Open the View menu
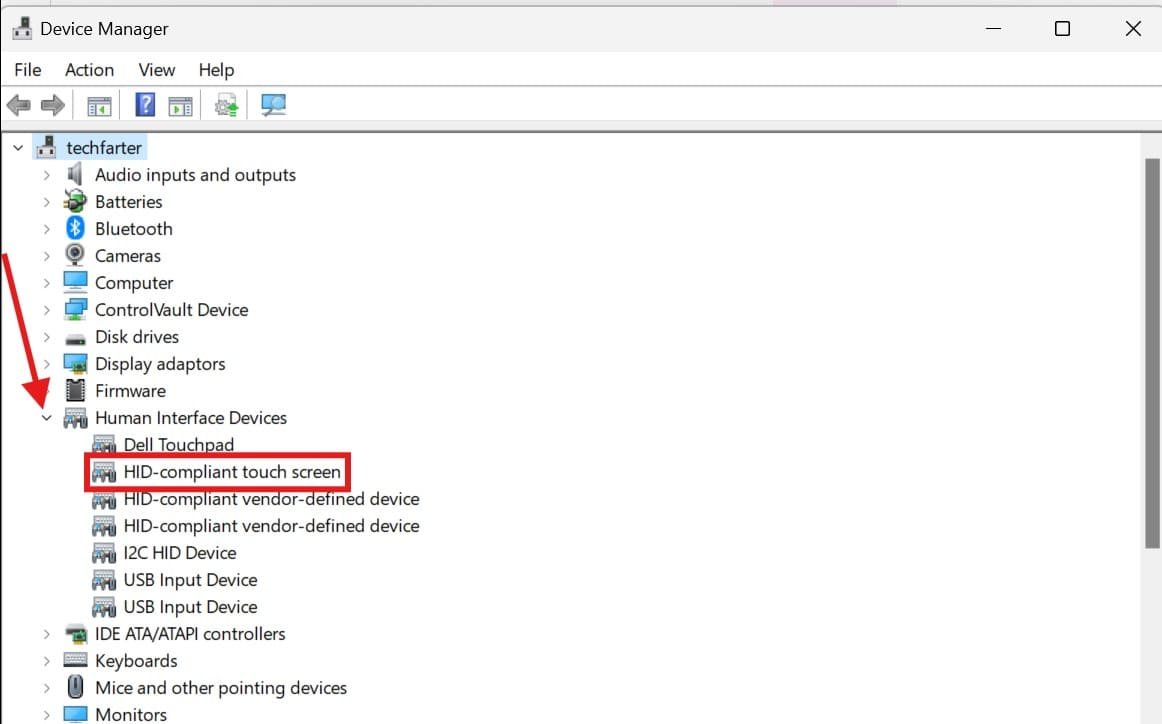1162x724 pixels. tap(156, 70)
